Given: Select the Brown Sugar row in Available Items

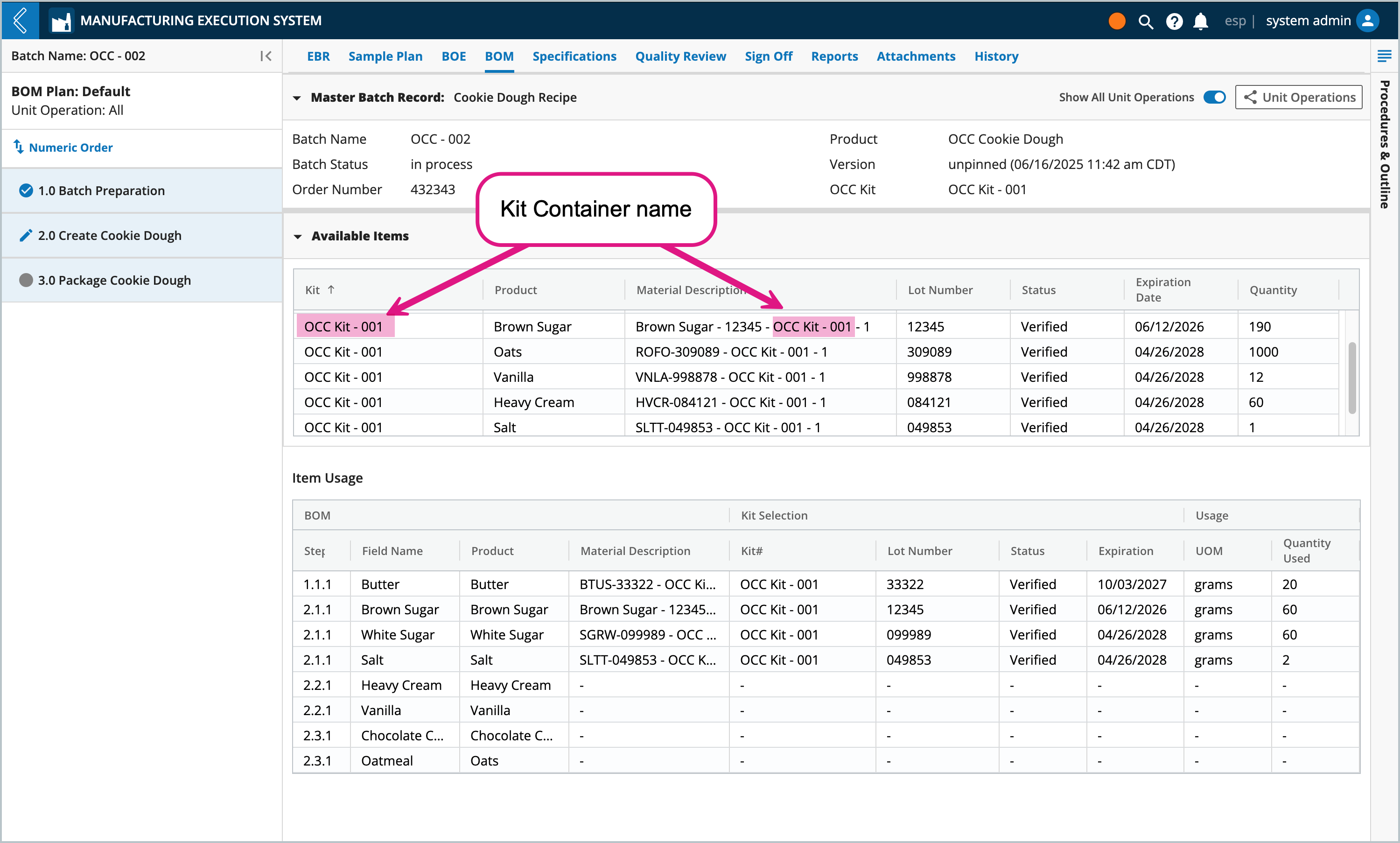Looking at the screenshot, I should click(x=816, y=327).
